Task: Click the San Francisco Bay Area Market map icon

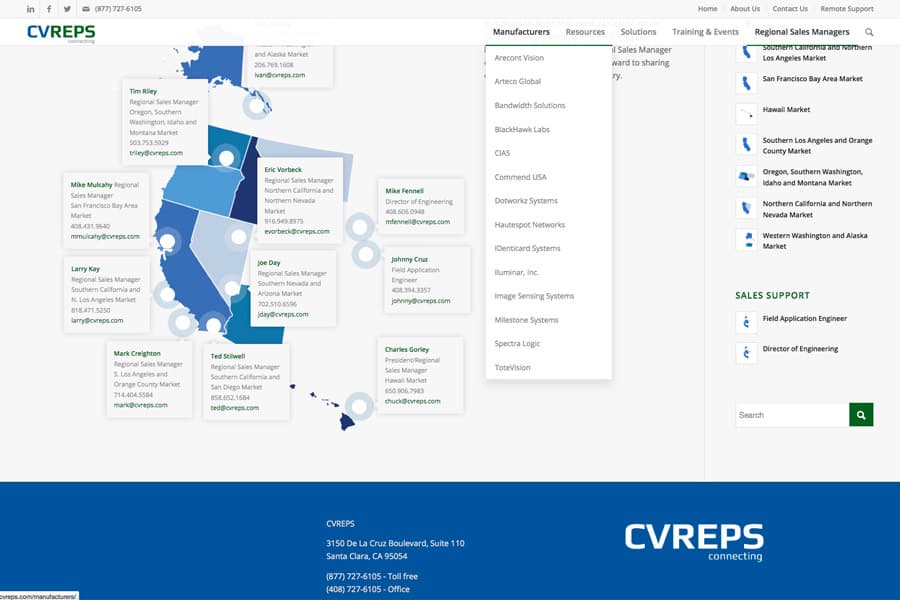Action: (746, 83)
